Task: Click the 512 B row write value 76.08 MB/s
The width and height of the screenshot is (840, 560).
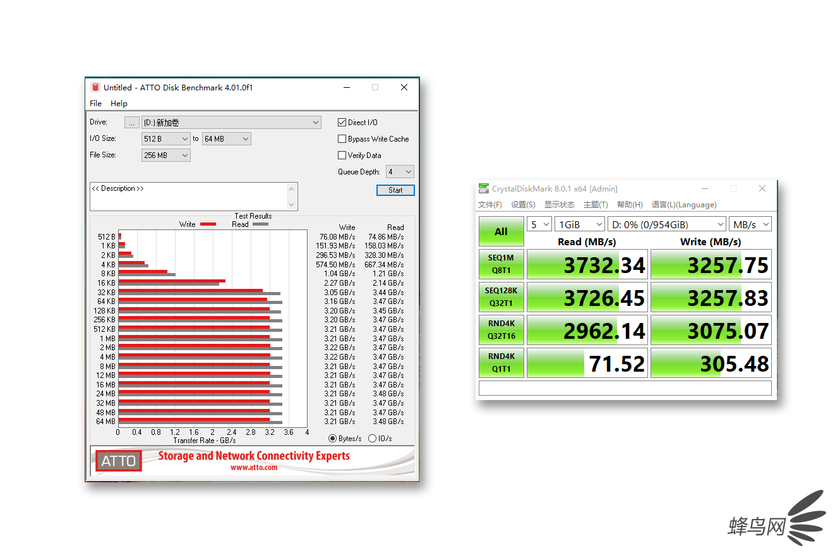Action: [x=338, y=237]
